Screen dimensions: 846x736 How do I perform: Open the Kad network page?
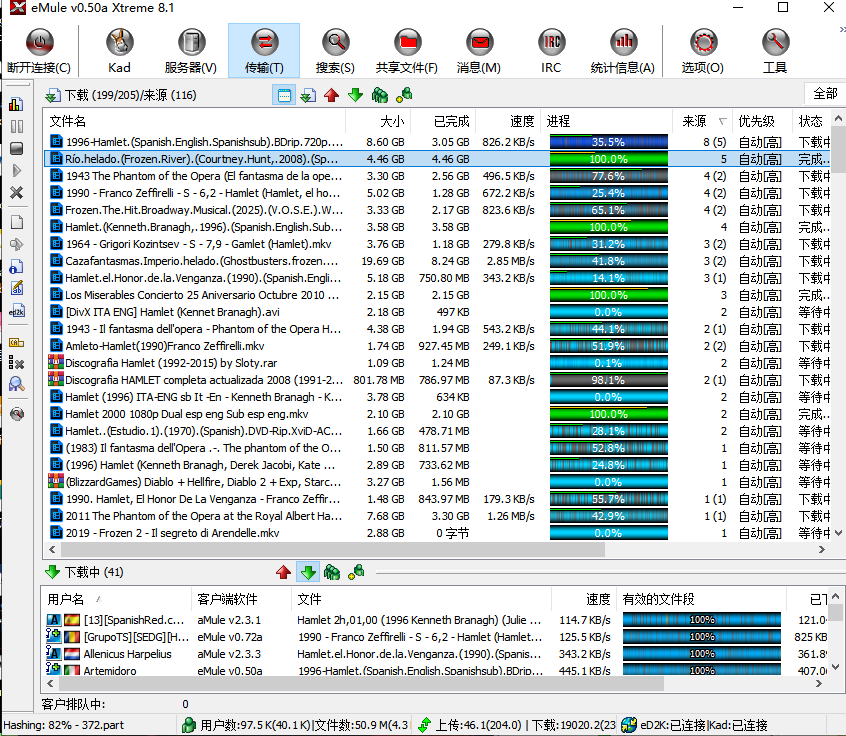pyautogui.click(x=119, y=51)
